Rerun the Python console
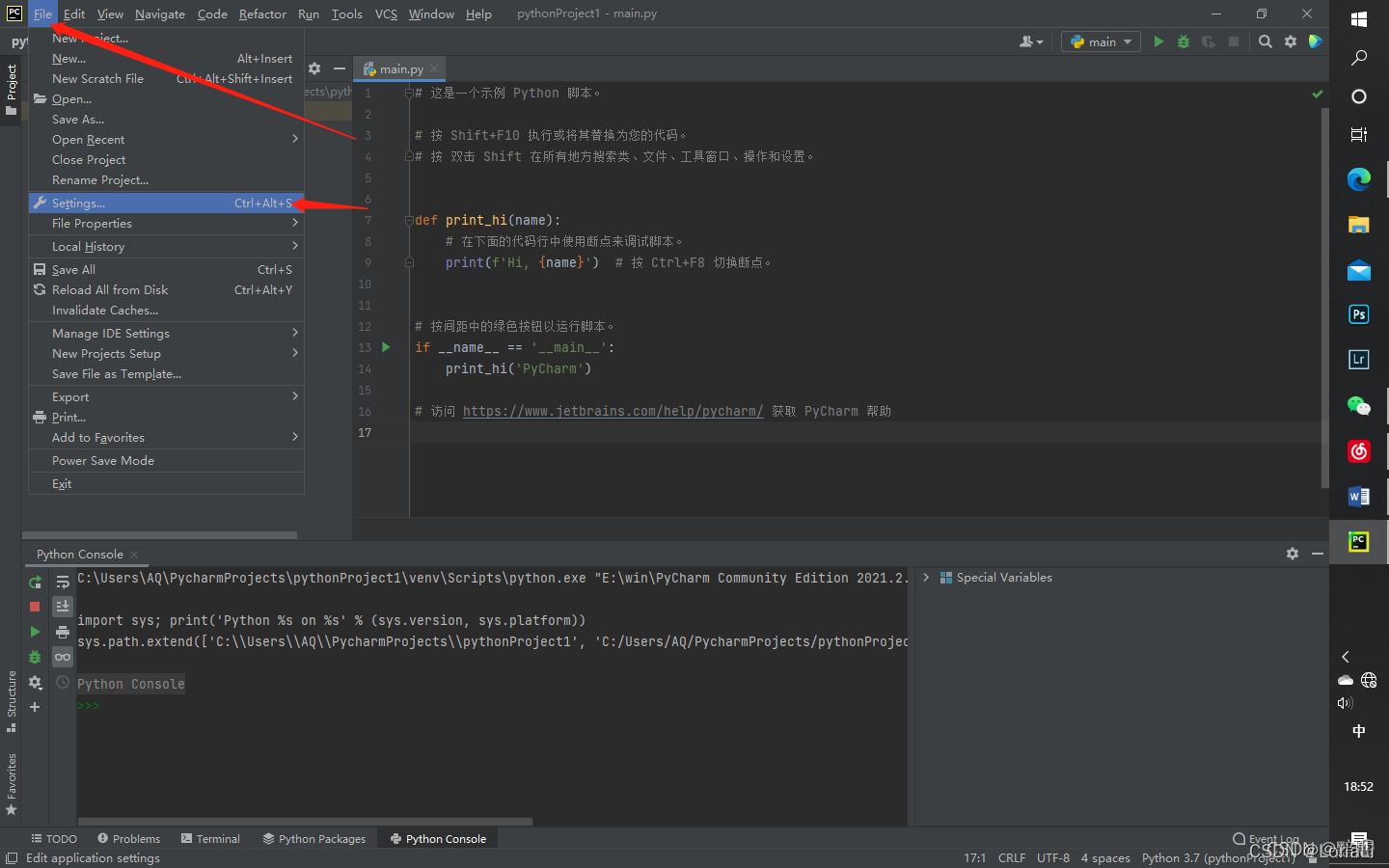The image size is (1389, 868). pos(35,582)
